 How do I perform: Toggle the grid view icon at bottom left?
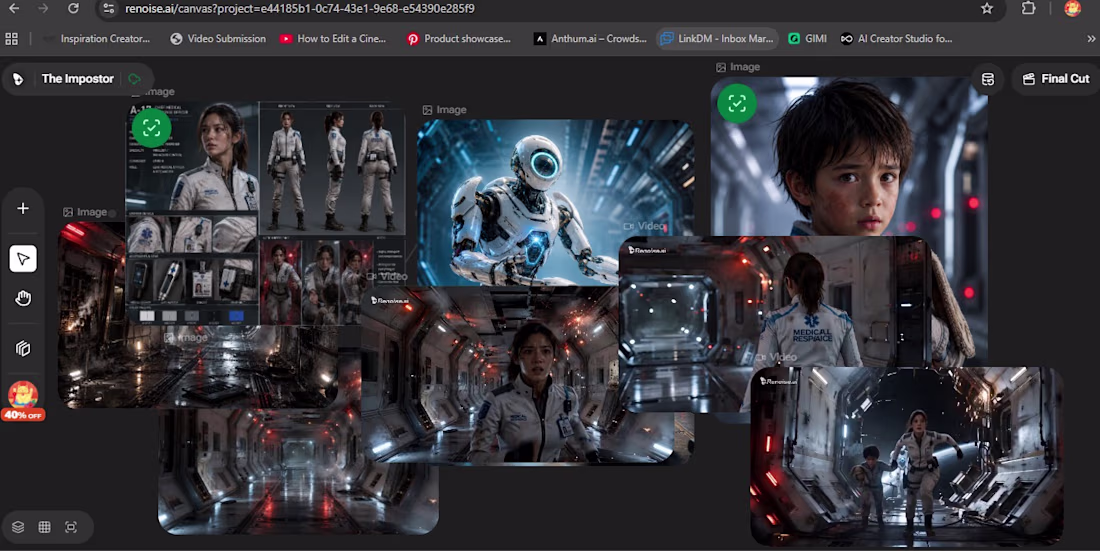coord(44,527)
